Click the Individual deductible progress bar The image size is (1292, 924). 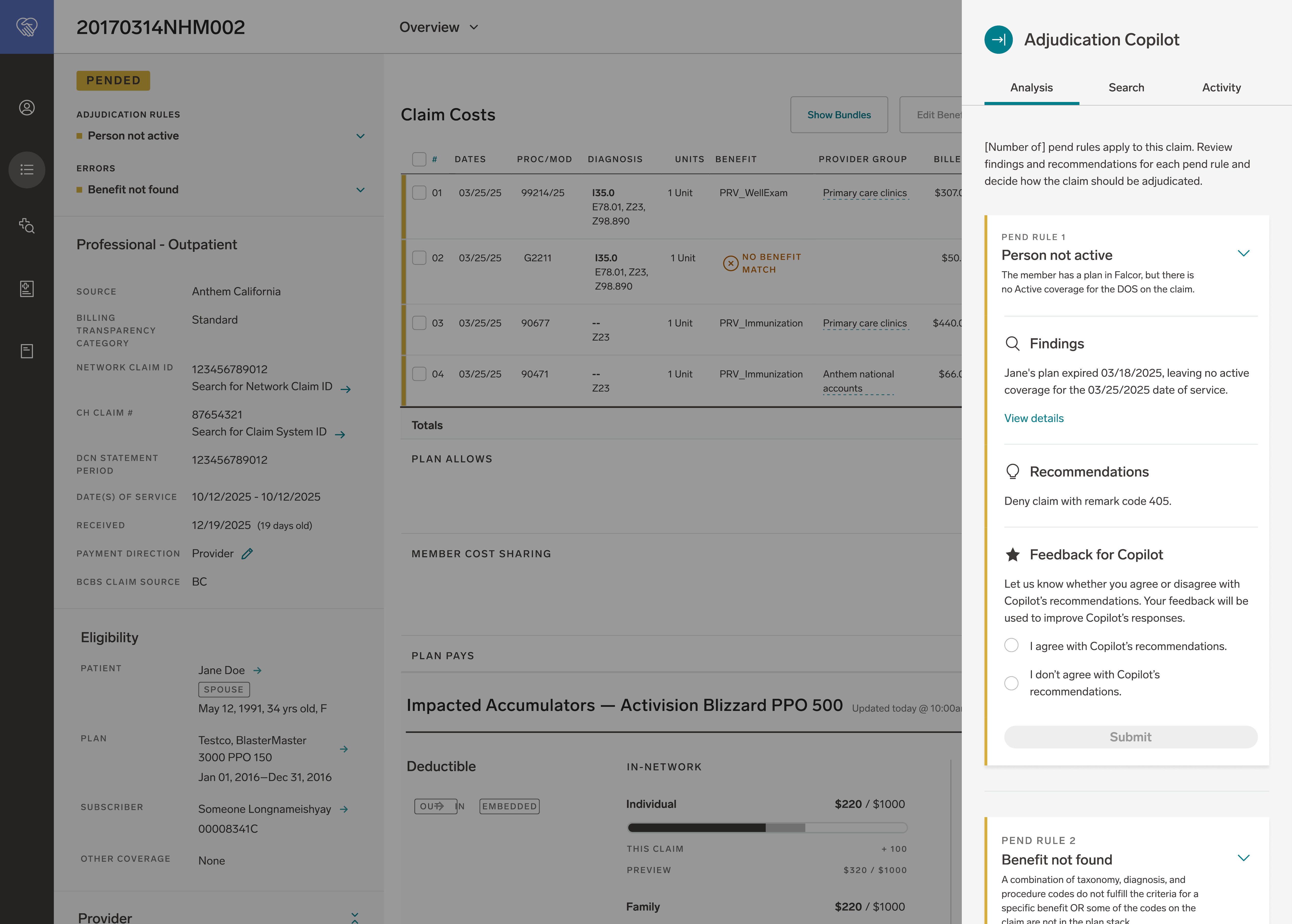pos(767,827)
